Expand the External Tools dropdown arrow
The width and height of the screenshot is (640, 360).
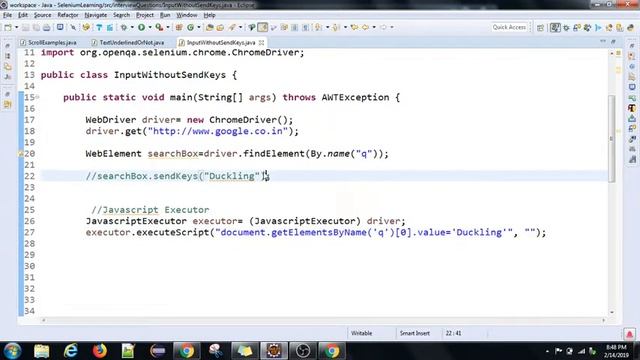coord(168,27)
